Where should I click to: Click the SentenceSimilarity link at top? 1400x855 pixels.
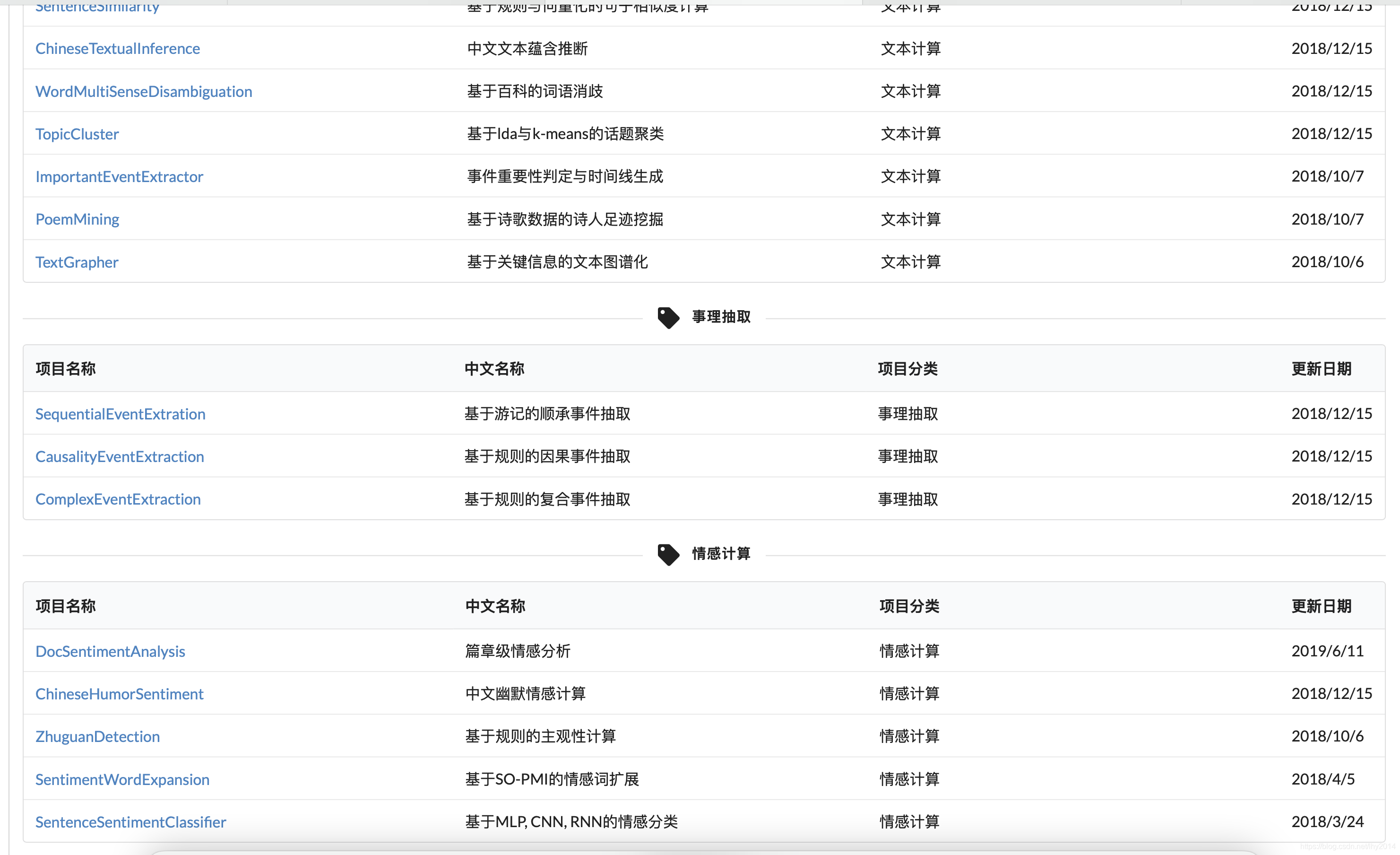[97, 7]
